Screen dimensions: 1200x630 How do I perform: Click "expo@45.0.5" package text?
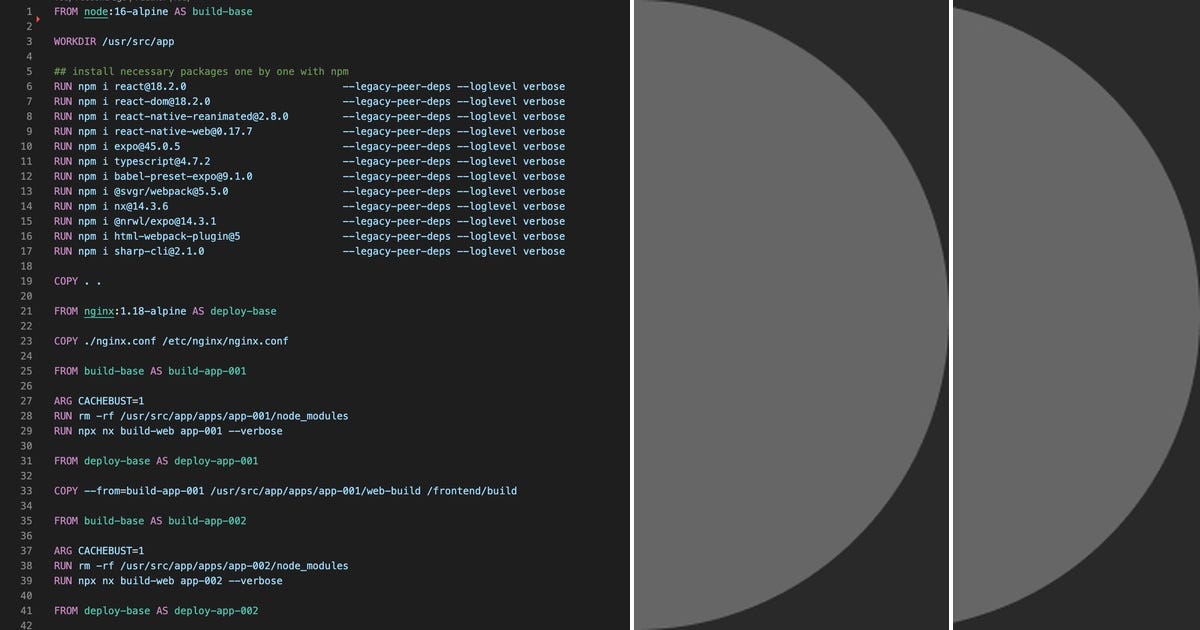tap(147, 147)
